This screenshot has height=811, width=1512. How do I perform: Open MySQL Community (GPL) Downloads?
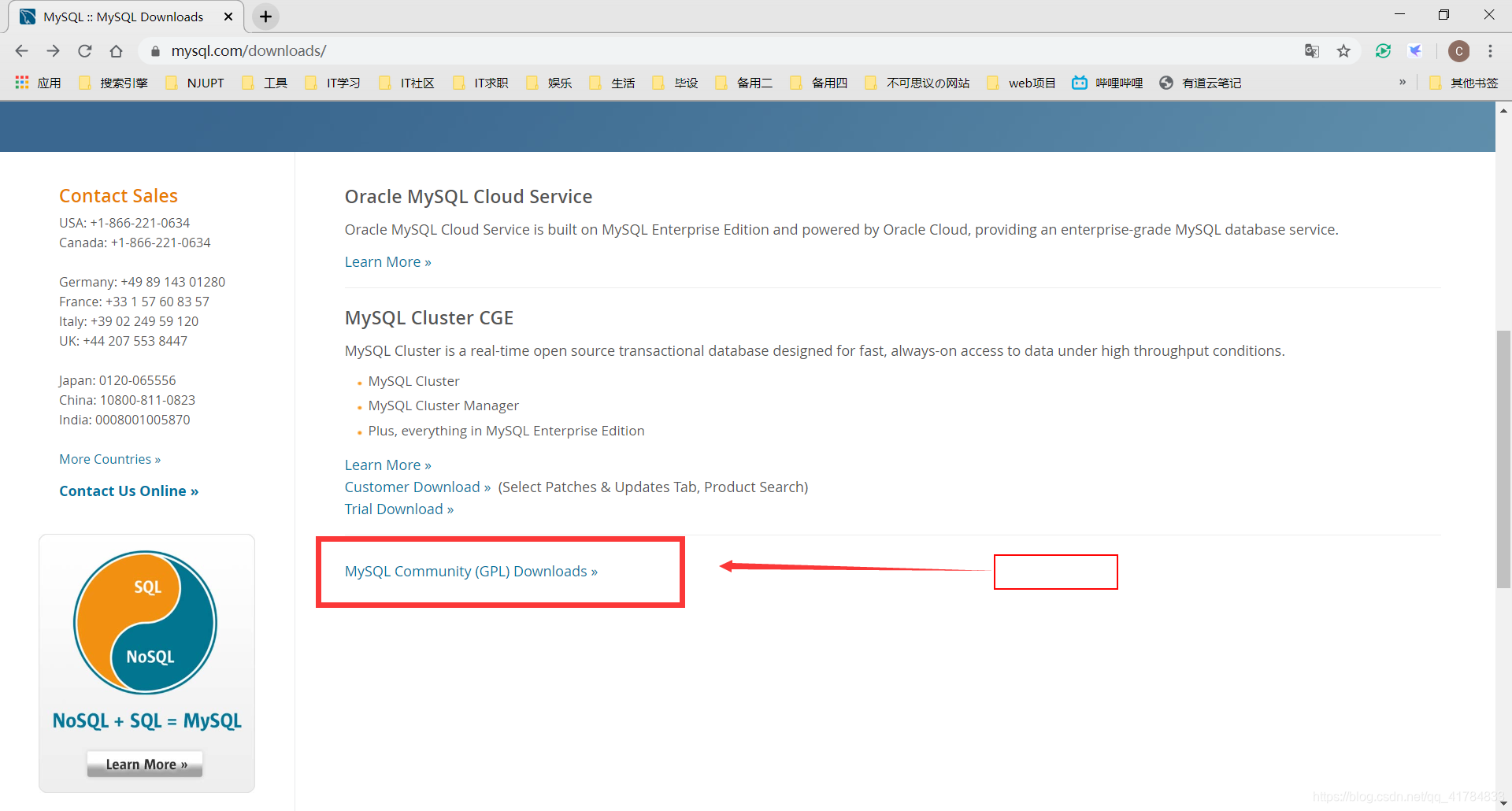point(471,572)
